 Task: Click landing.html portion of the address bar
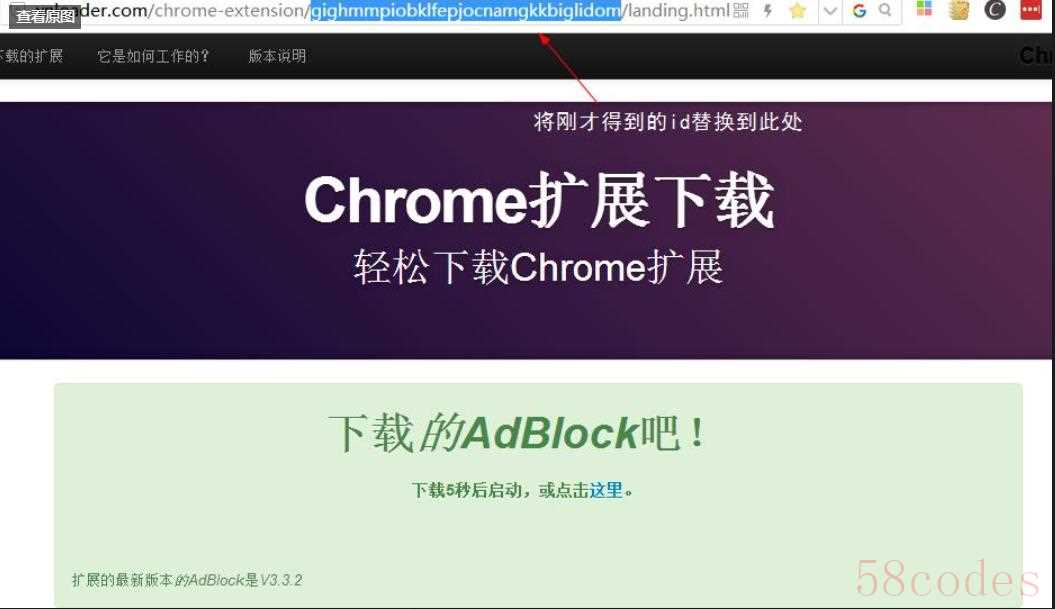(x=679, y=11)
